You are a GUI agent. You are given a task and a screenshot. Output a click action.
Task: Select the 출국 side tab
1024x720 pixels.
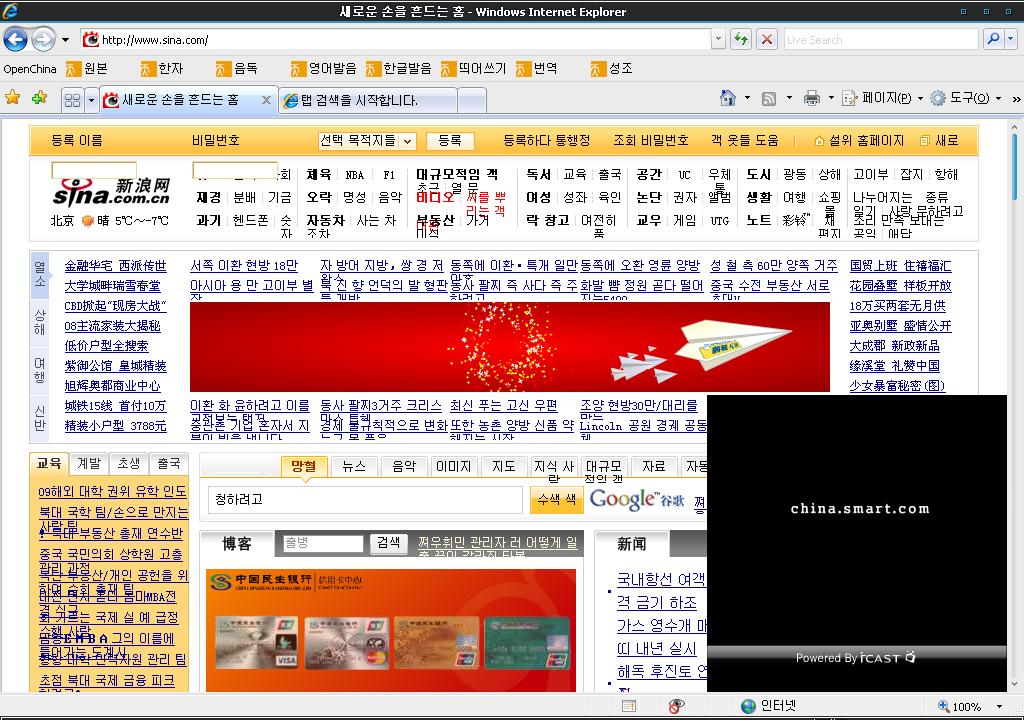tap(168, 463)
